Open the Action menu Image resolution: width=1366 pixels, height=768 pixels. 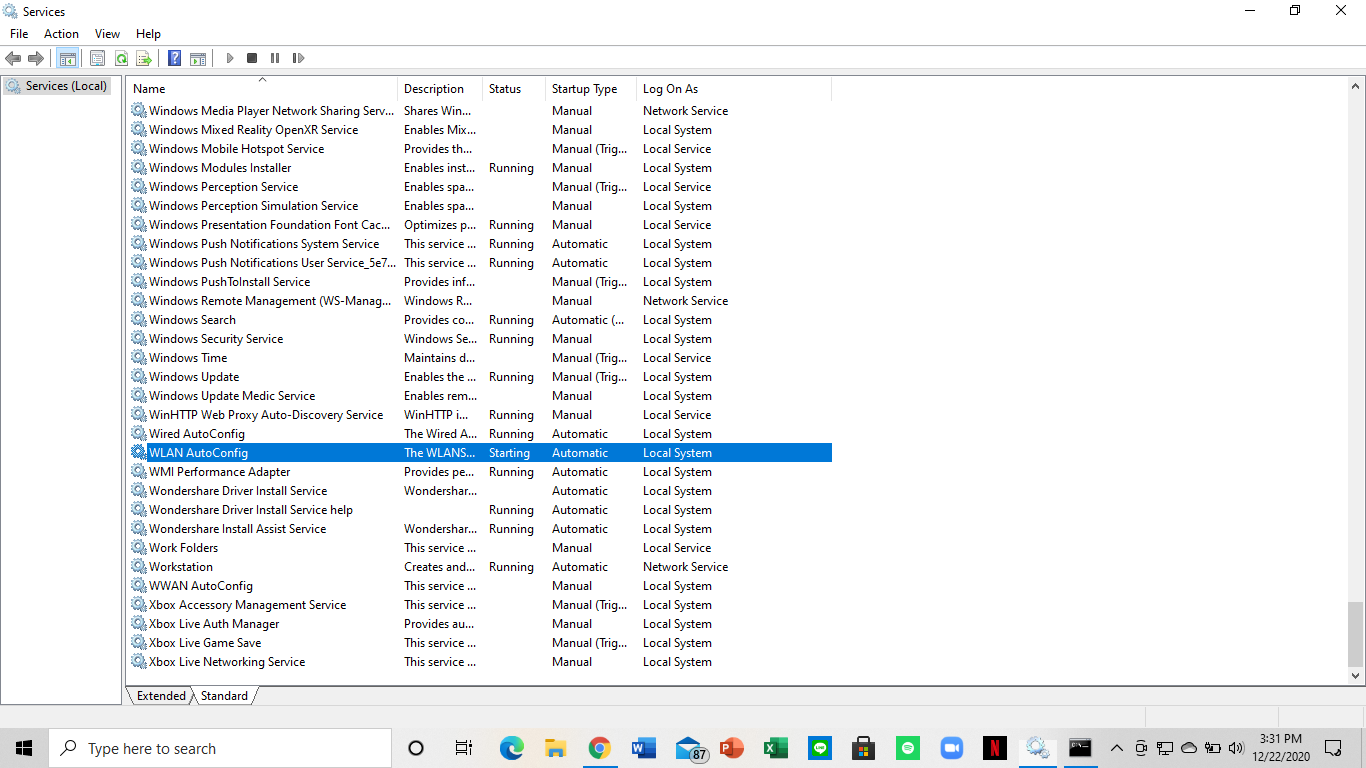61,34
